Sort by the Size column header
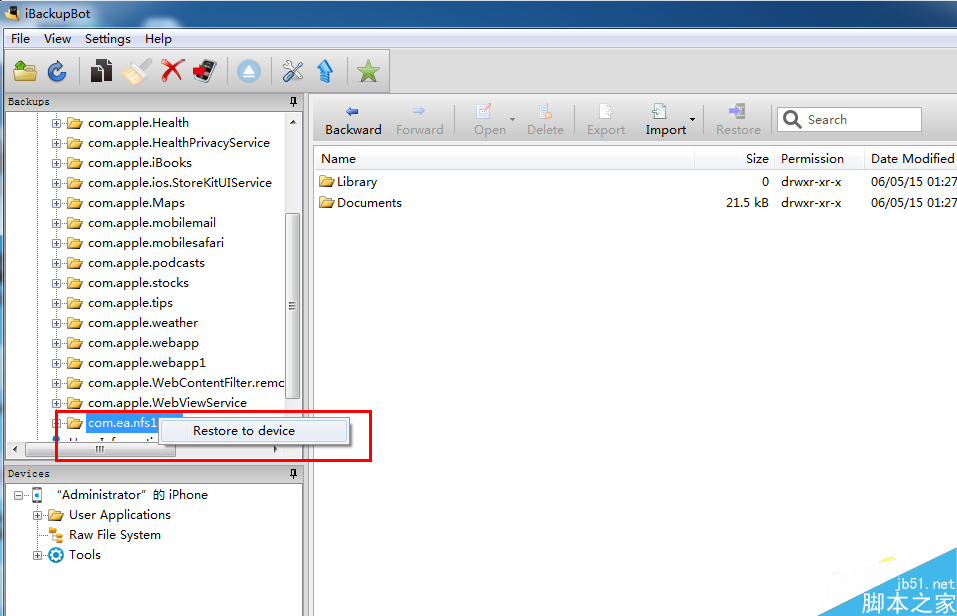The image size is (957, 616). coord(735,159)
